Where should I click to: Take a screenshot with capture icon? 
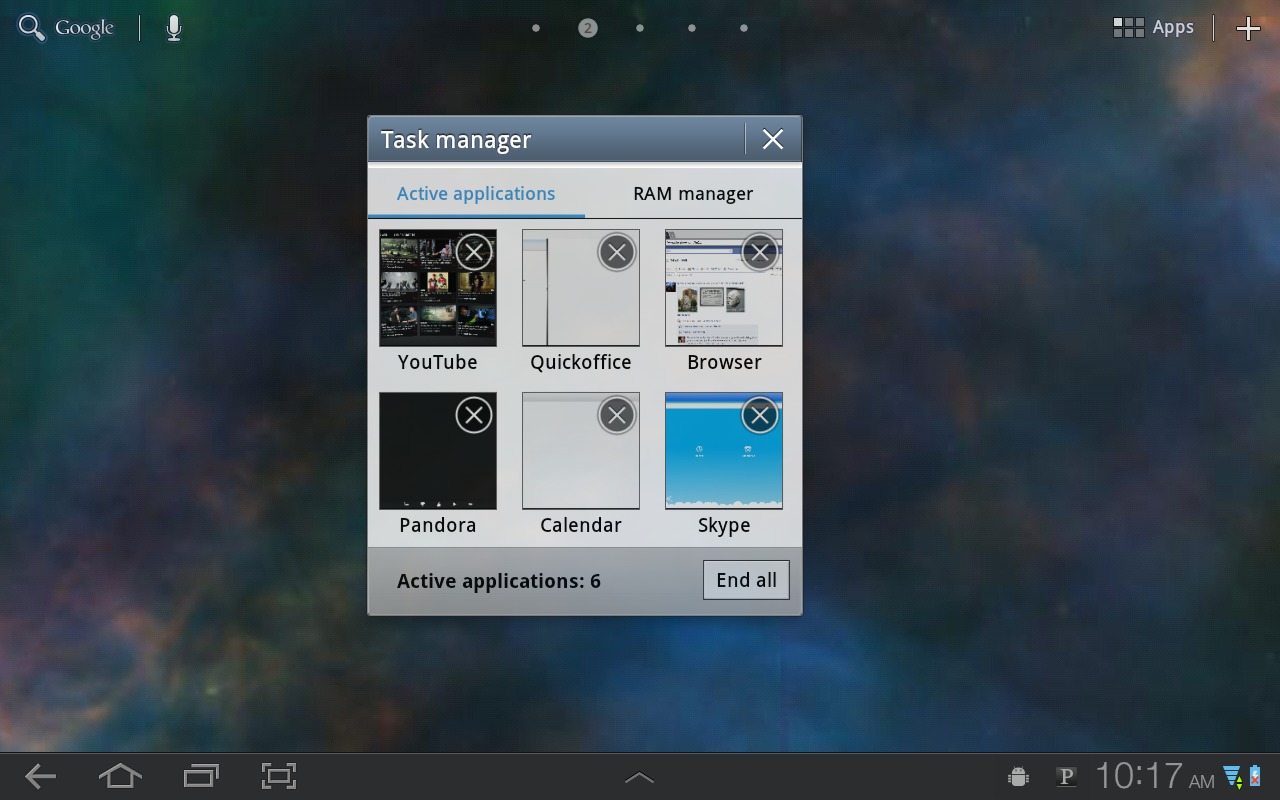(279, 776)
